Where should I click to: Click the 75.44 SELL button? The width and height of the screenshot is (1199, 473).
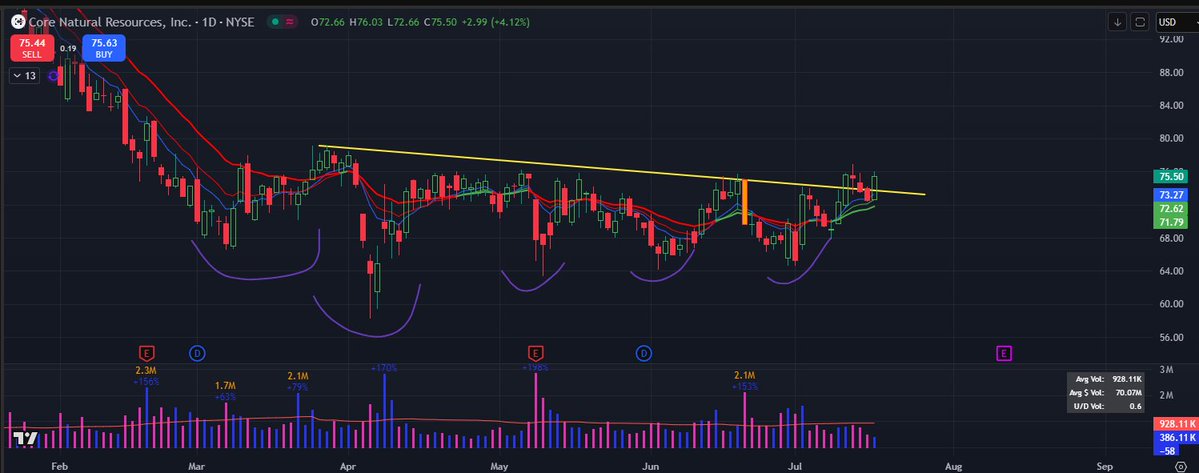(32, 48)
